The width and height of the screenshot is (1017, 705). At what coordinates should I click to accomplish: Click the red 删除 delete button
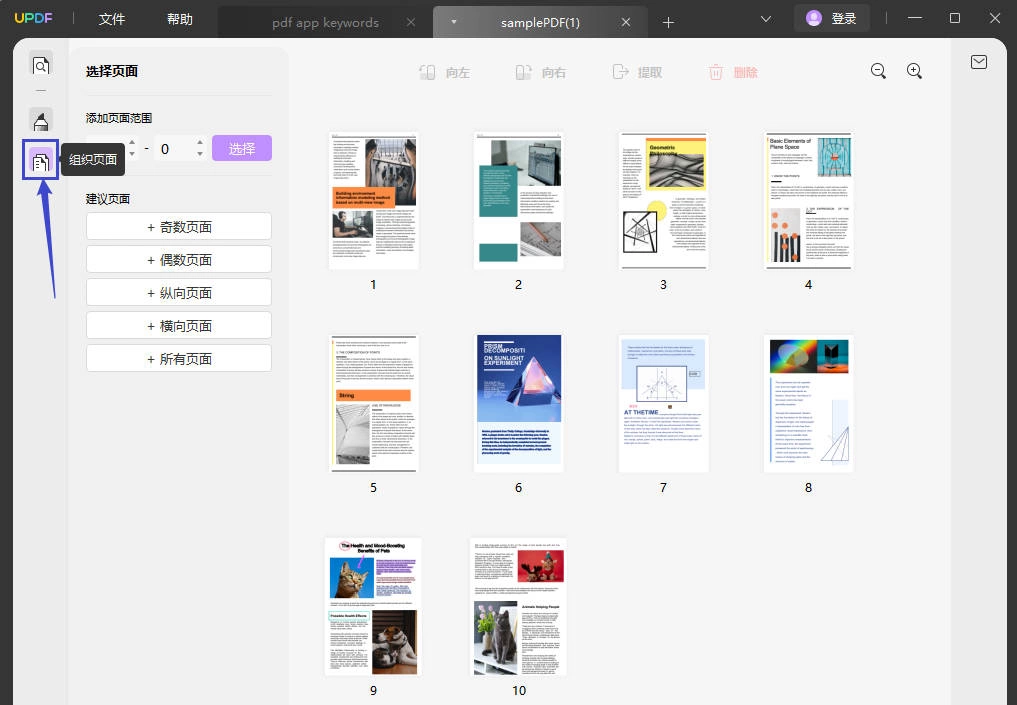[733, 73]
